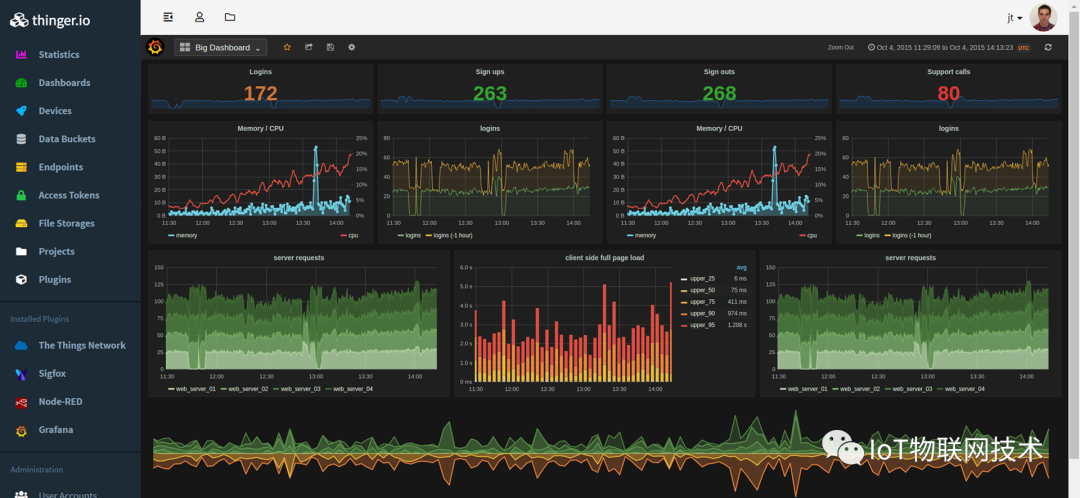Click the Endpoints sidebar icon
The height and width of the screenshot is (498, 1080).
pos(21,167)
